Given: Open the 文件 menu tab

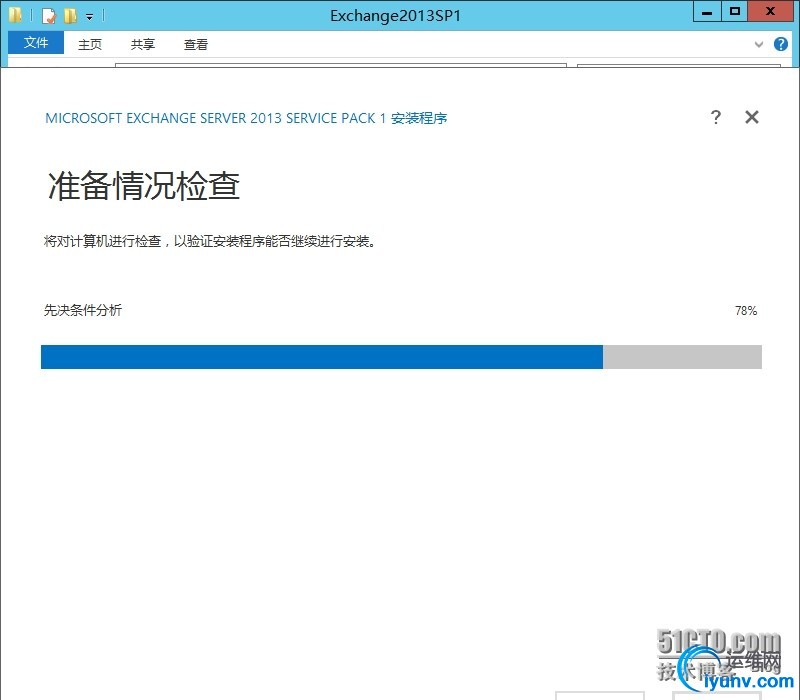Looking at the screenshot, I should pos(36,43).
